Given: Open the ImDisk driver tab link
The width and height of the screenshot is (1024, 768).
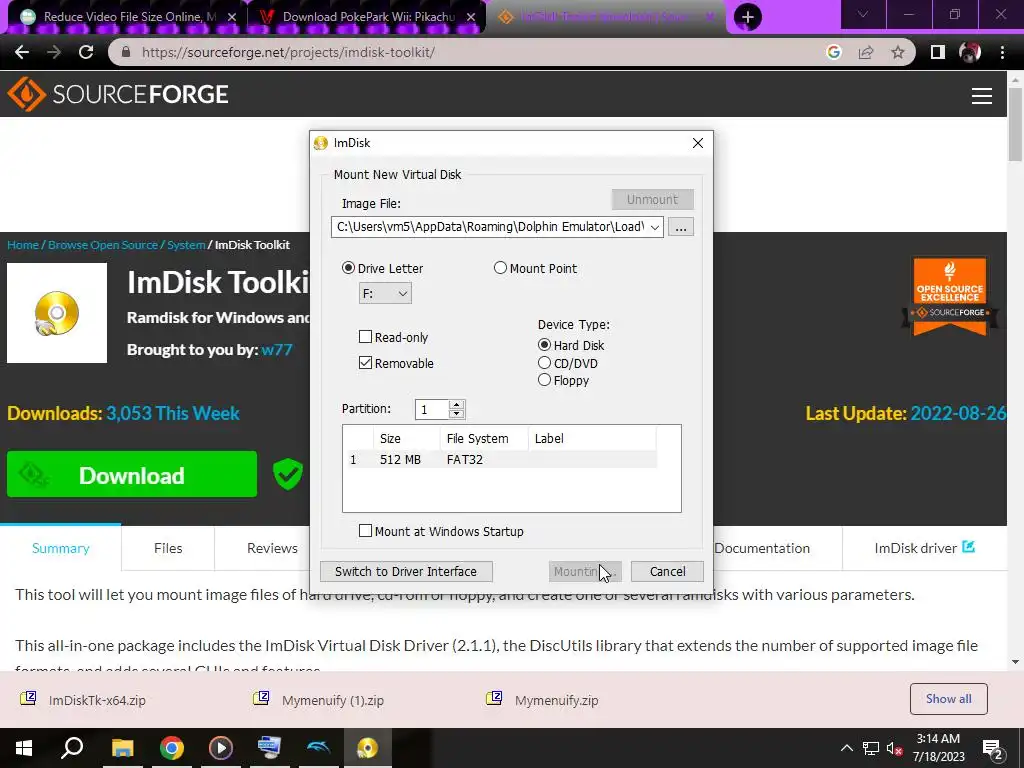Looking at the screenshot, I should click(924, 549).
